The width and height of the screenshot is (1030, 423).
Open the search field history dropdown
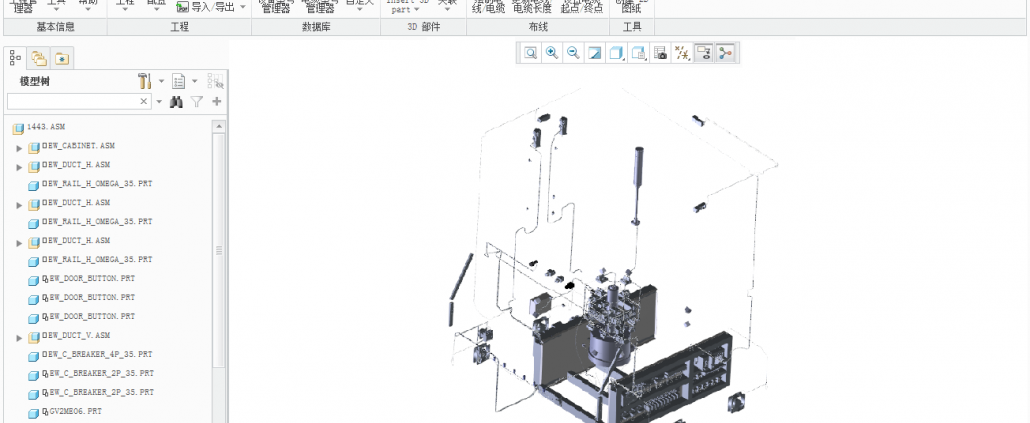point(159,102)
